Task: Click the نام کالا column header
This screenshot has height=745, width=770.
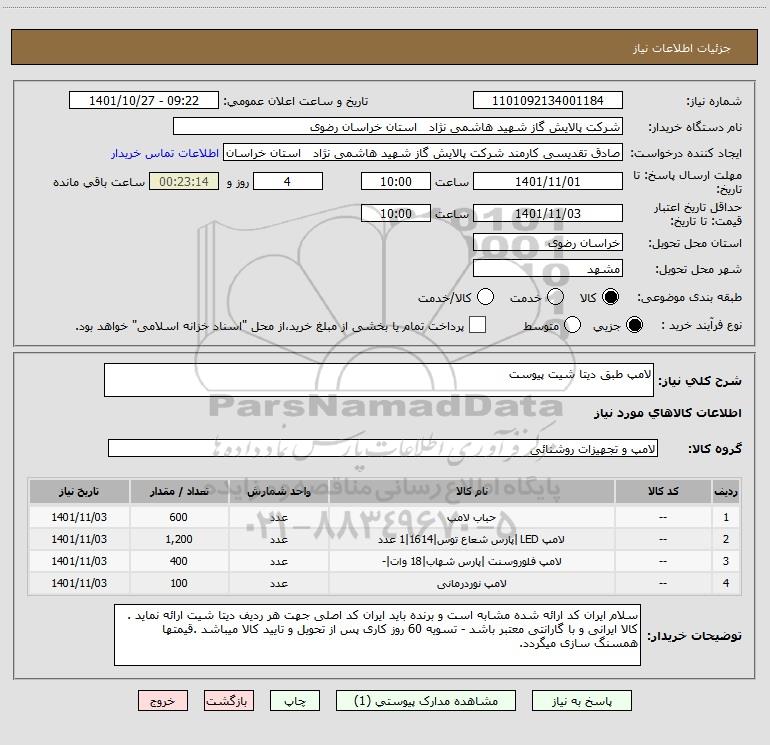Action: (x=471, y=491)
